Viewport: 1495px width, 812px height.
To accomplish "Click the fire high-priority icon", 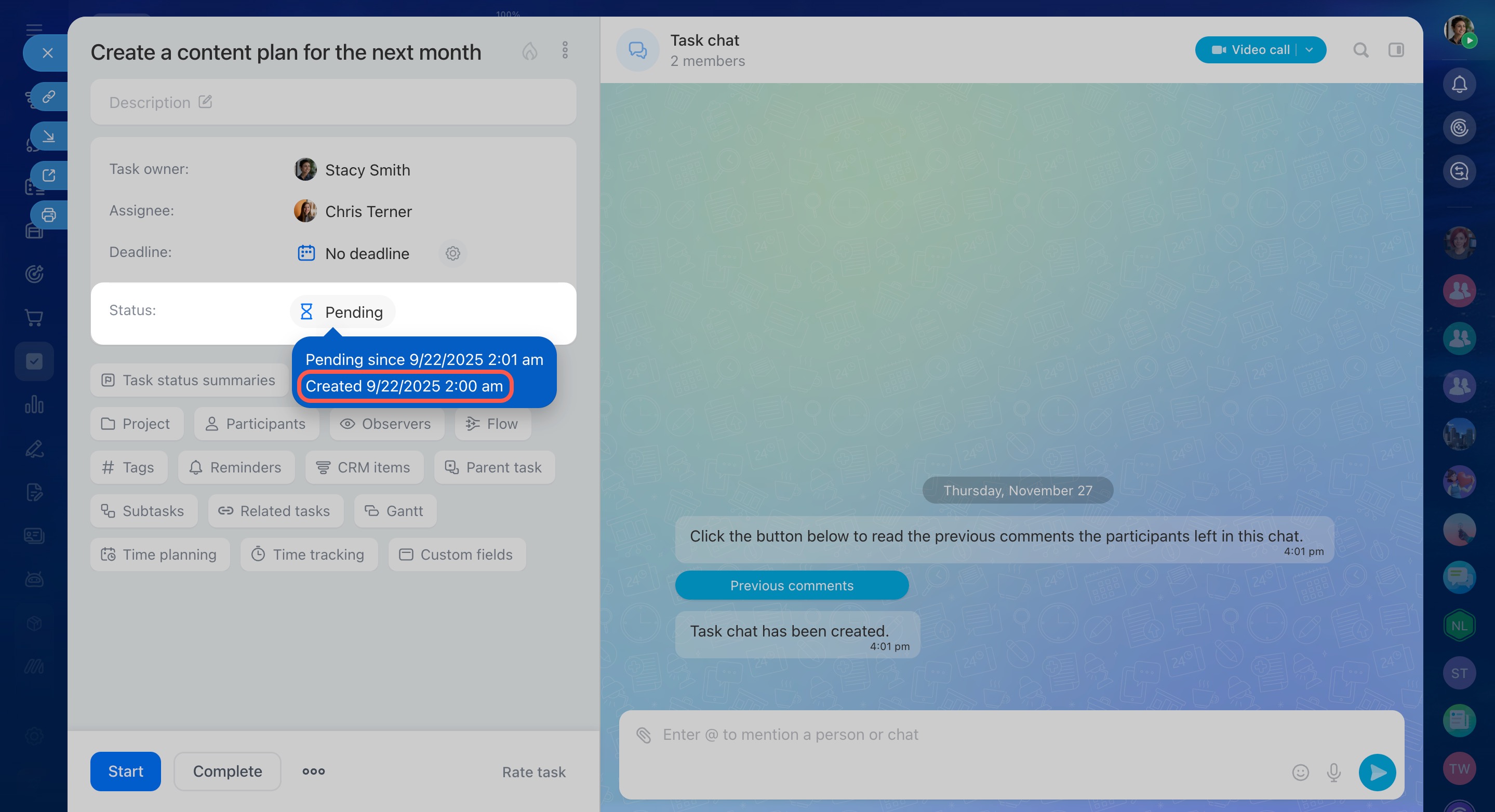I will [x=529, y=51].
